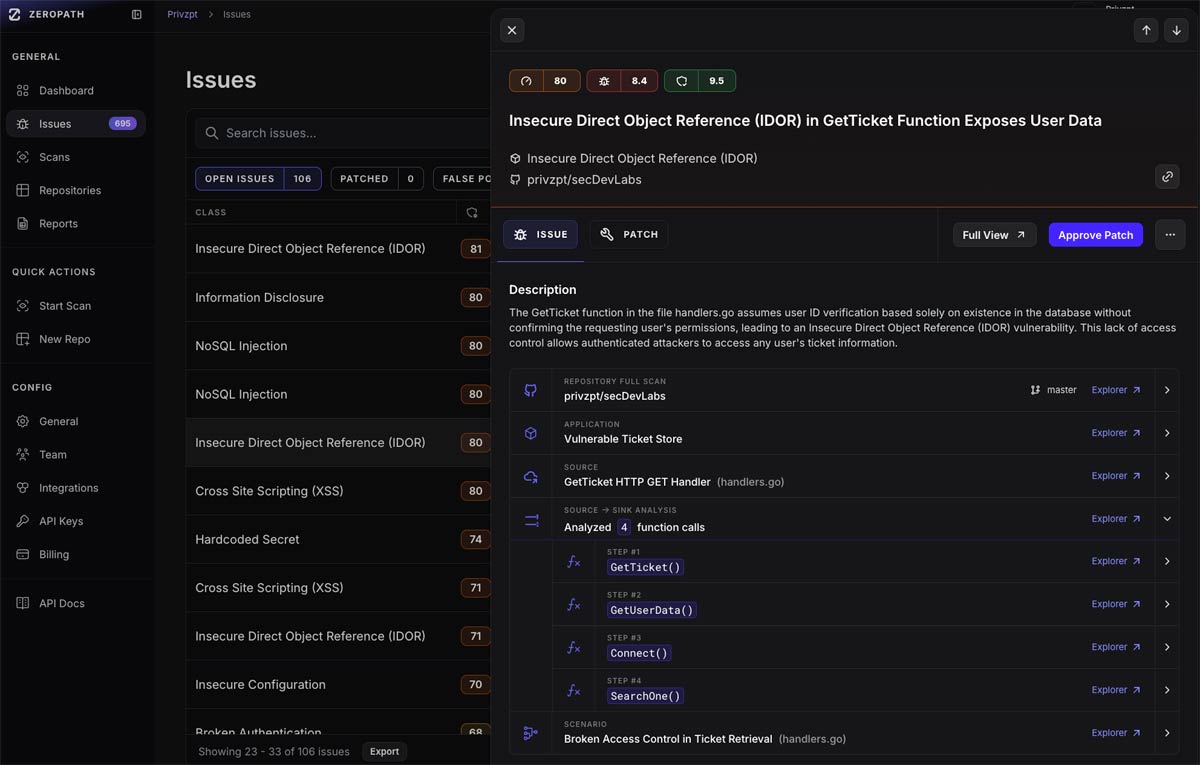Screen dimensions: 1200x765
Task: Close the issue detail panel
Action: click(x=512, y=30)
